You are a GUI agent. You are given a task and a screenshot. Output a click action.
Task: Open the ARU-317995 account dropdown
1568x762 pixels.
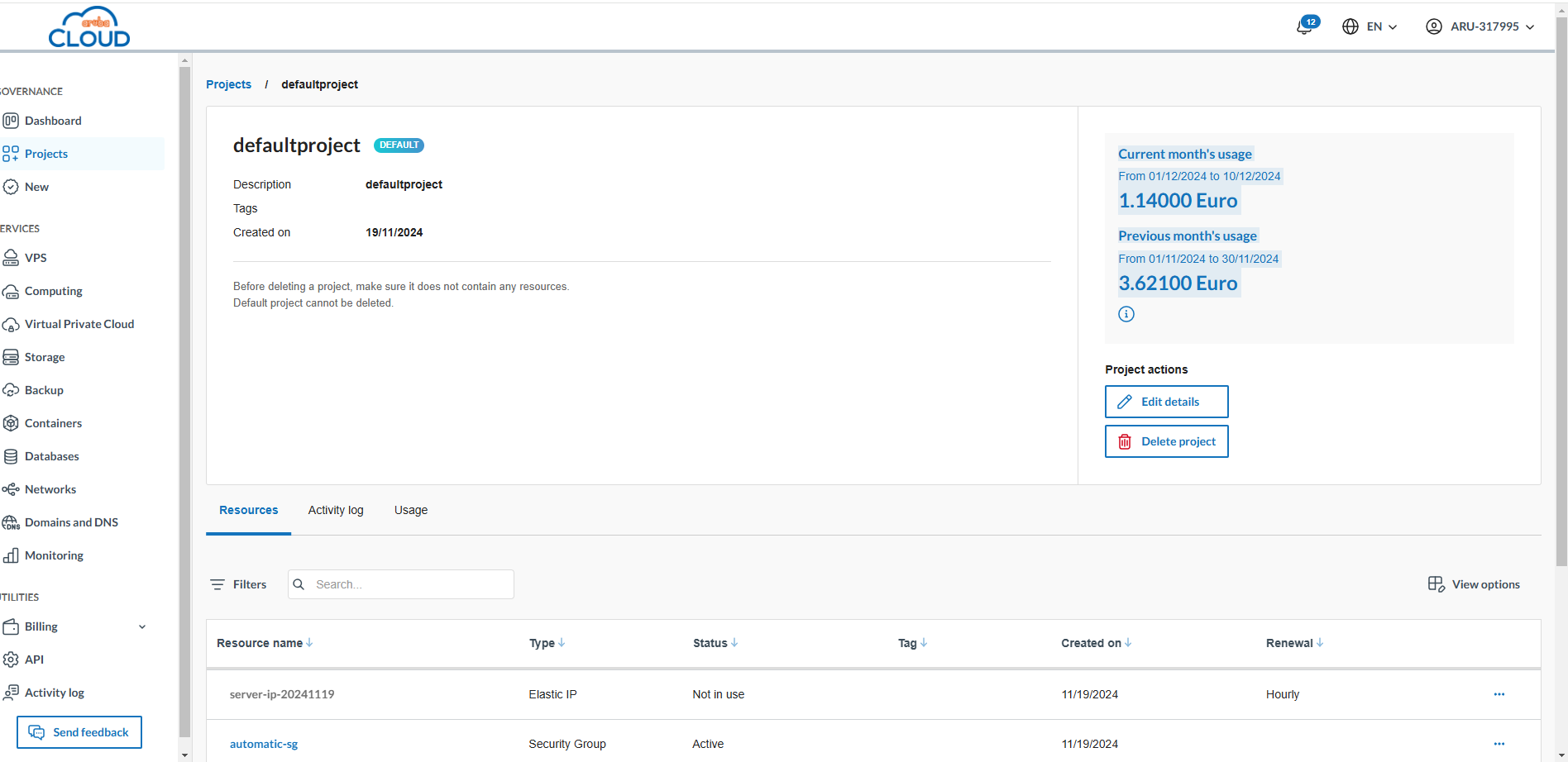pos(1492,26)
